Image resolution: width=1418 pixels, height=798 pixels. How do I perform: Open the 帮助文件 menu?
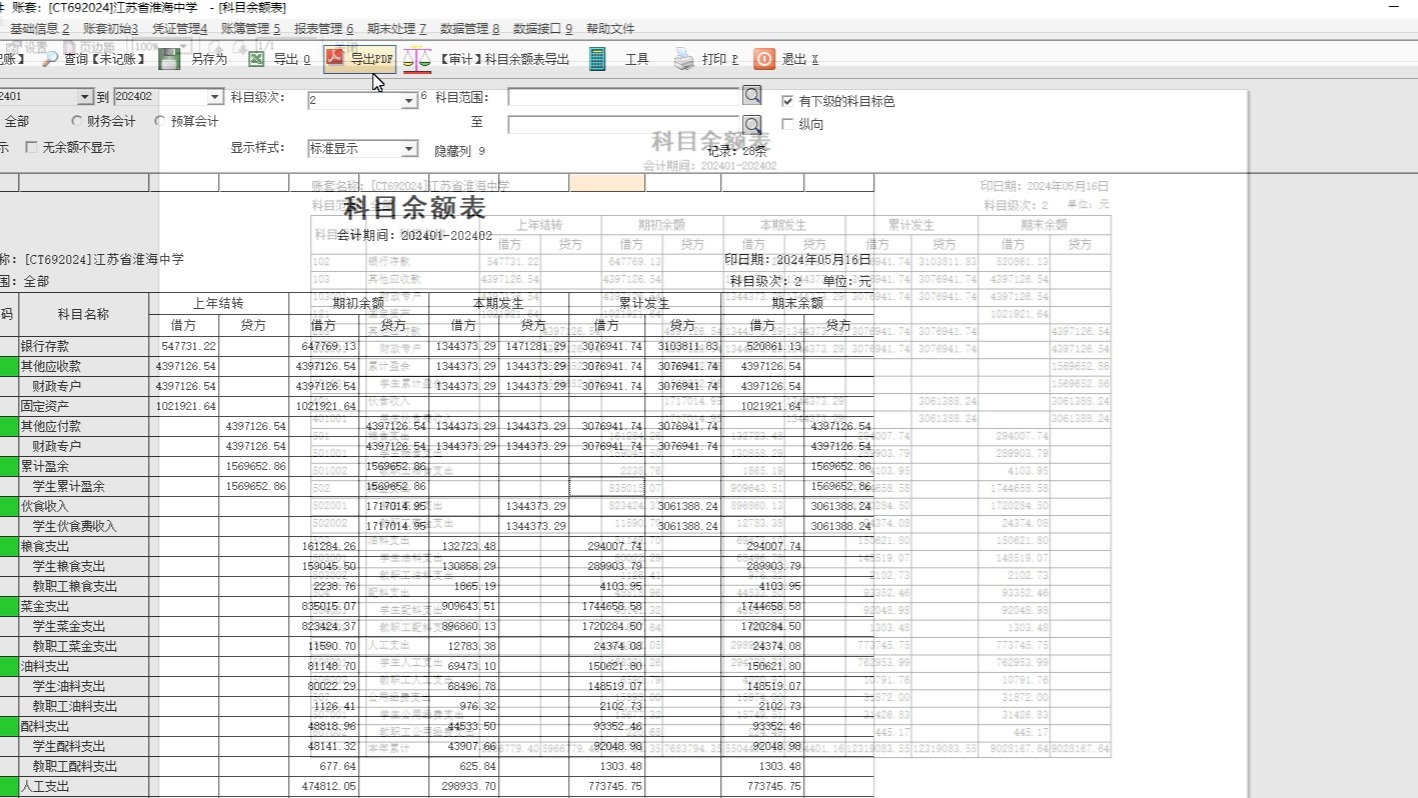[x=610, y=29]
